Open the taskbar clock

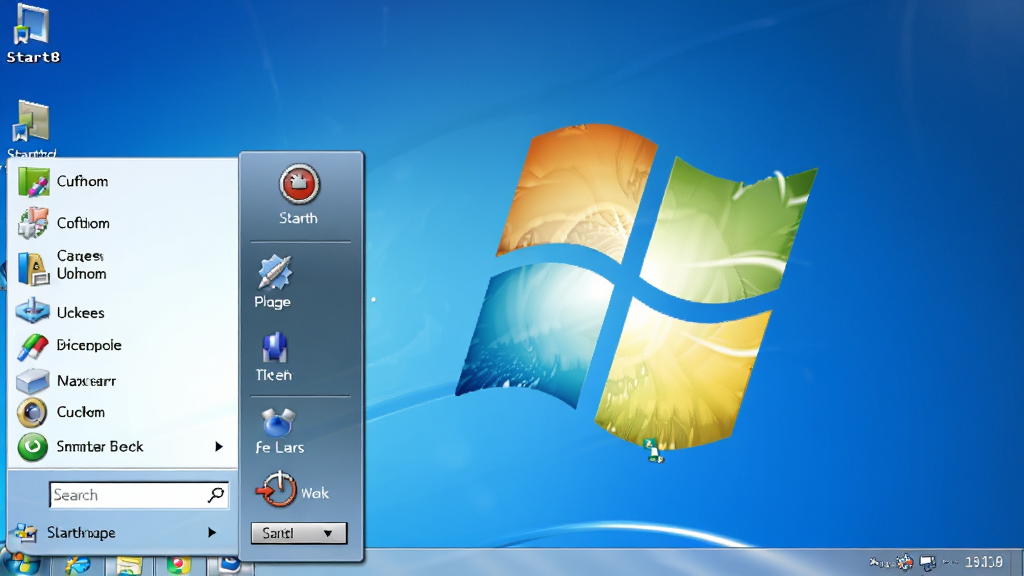coord(984,562)
